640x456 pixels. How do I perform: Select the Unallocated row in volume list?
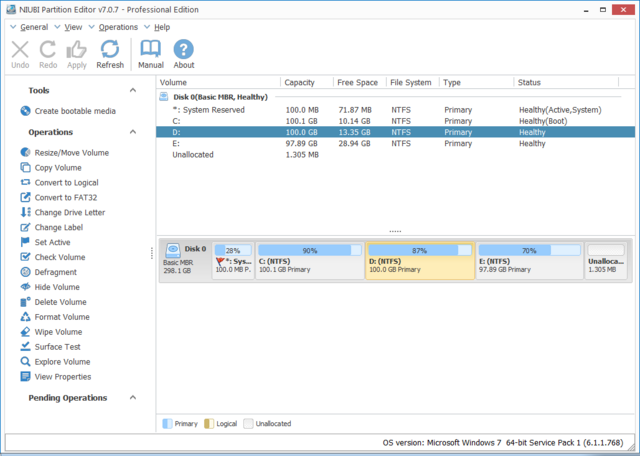(395, 155)
